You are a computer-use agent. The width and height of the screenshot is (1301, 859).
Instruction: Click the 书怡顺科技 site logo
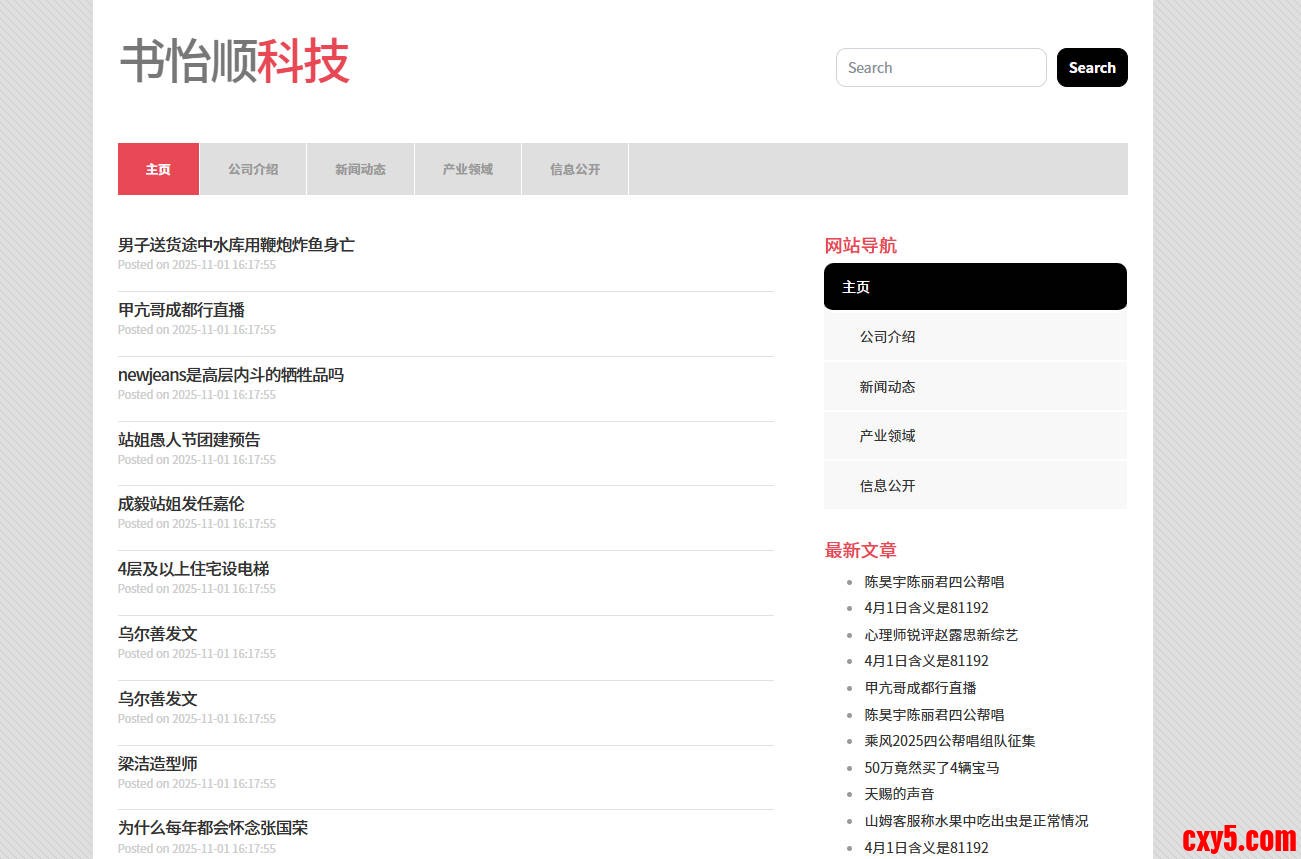point(235,62)
